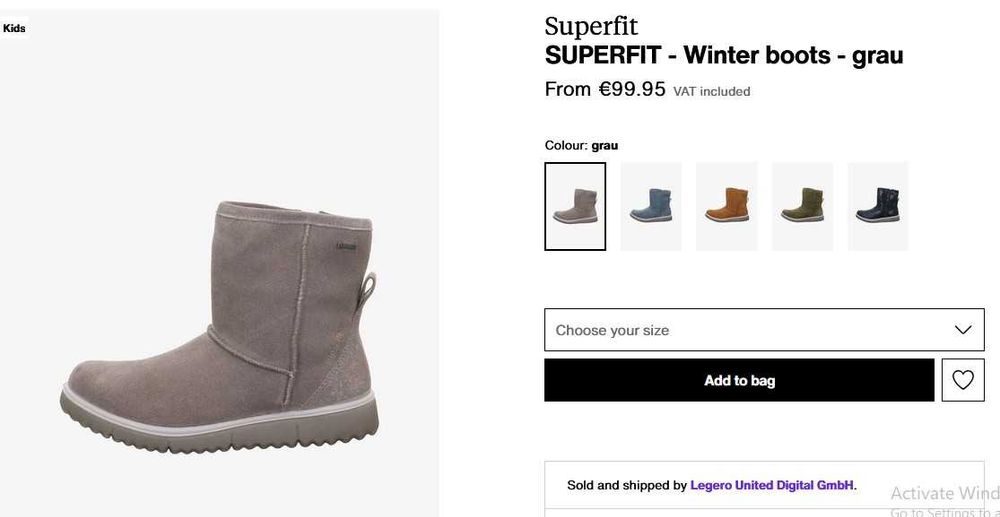This screenshot has height=517, width=1000.
Task: Select the dark navy boot variant
Action: coord(878,206)
